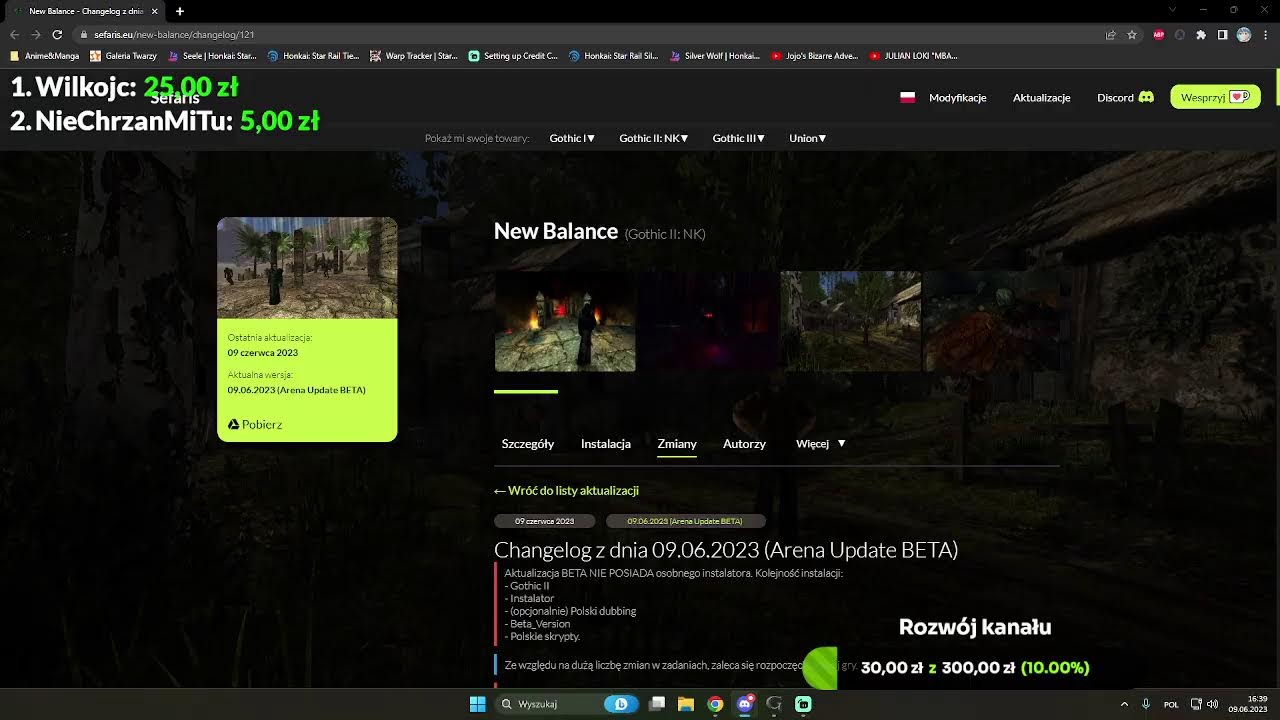
Task: Select the Zmiany tab
Action: click(677, 444)
